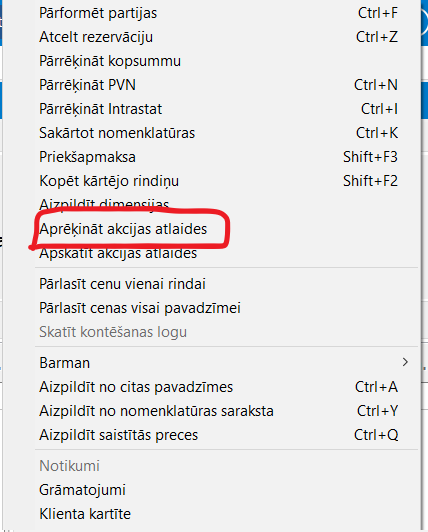Click Aizpildīt no nomenklatūras saraksta

[227, 411]
